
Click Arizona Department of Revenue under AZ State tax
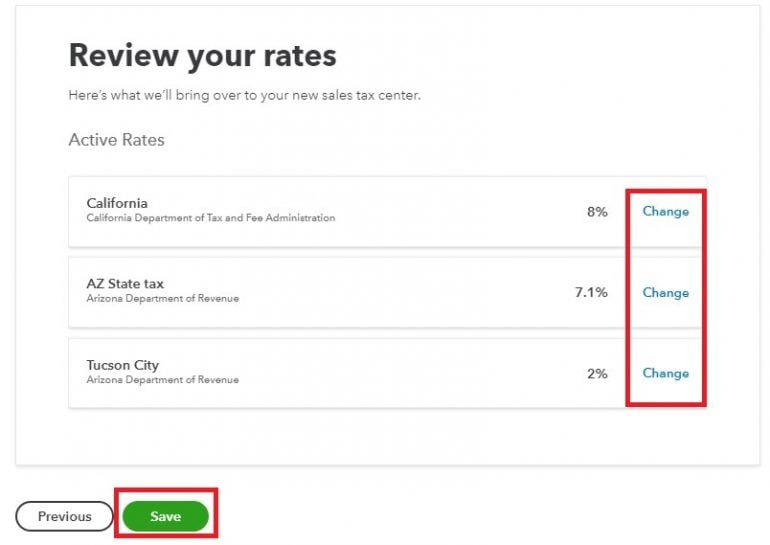point(162,299)
